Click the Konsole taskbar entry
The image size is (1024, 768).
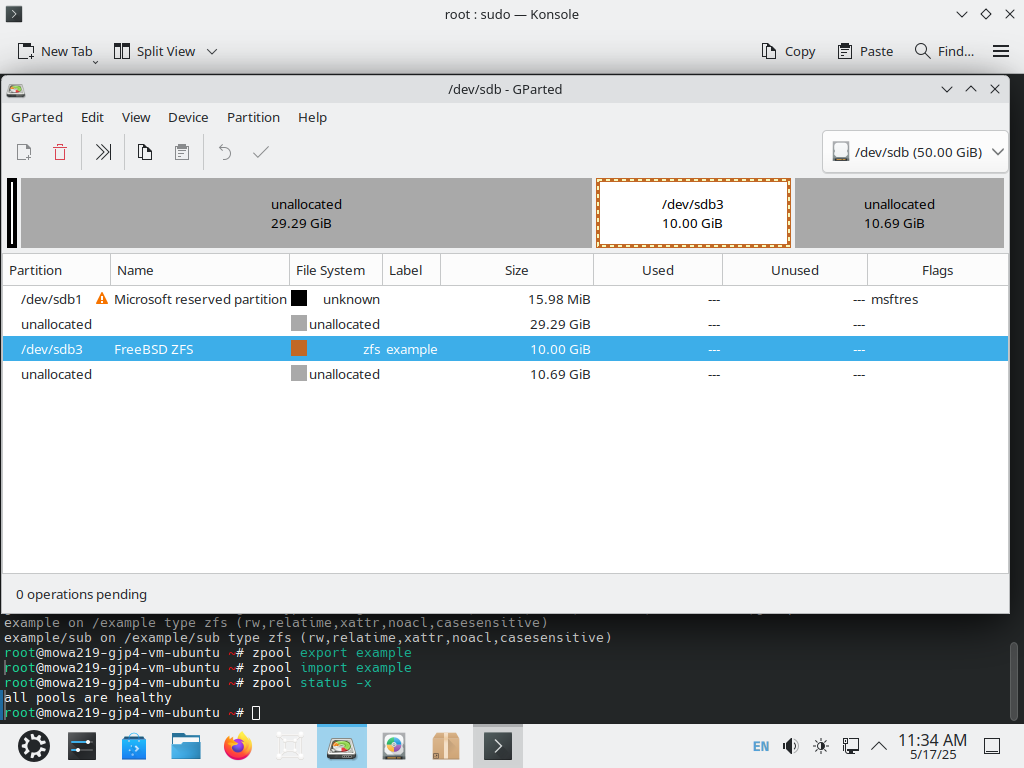pyautogui.click(x=498, y=746)
